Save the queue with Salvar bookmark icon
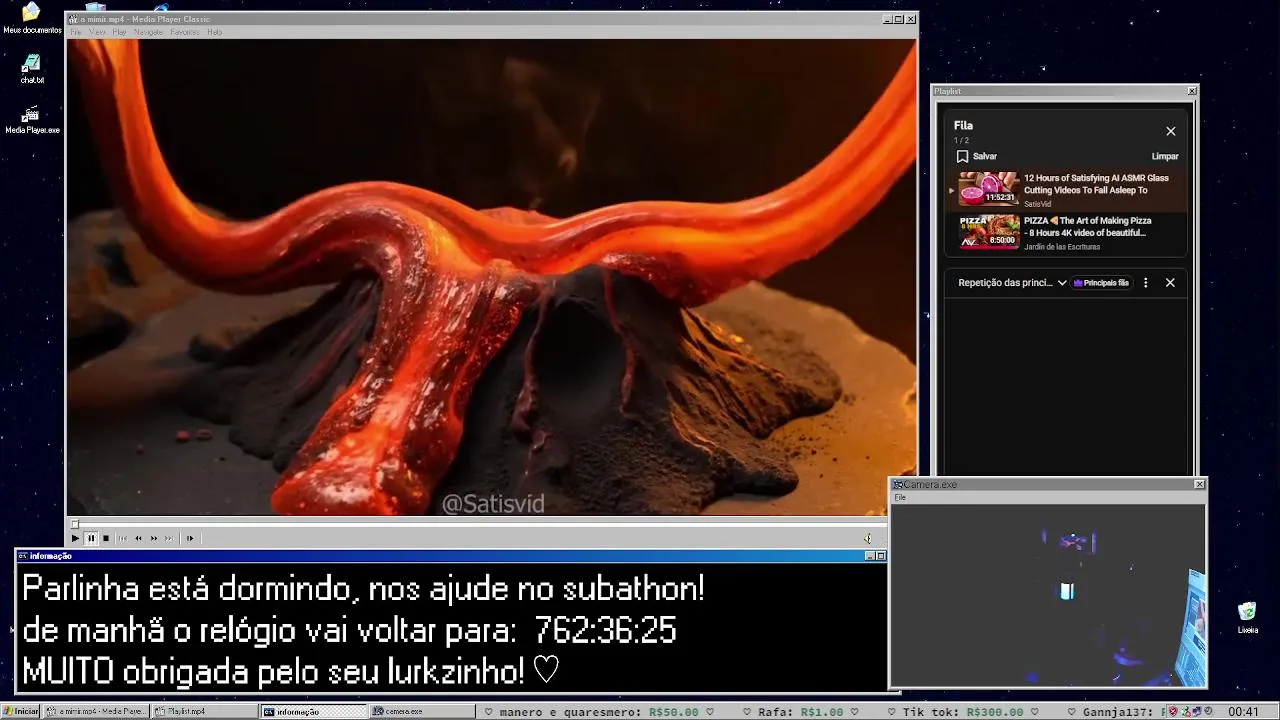1280x720 pixels. coord(962,156)
